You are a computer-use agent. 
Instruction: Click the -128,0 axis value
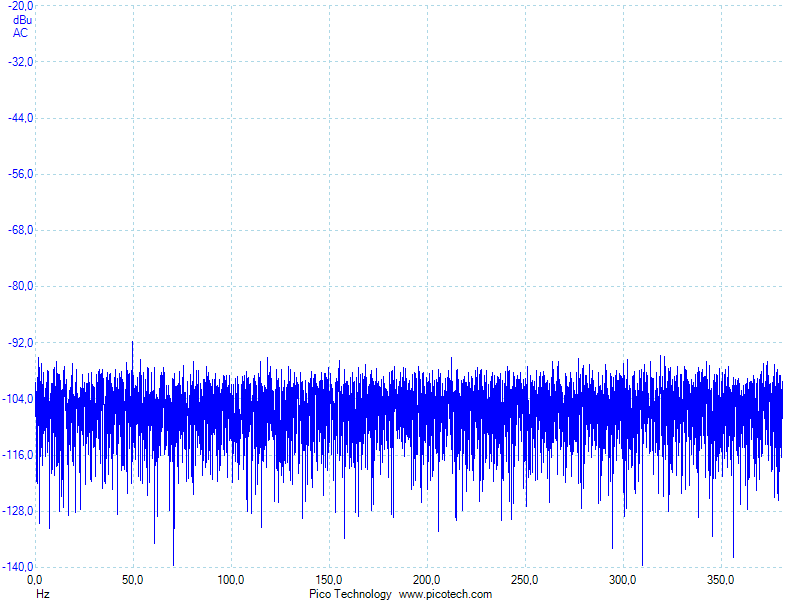18,511
